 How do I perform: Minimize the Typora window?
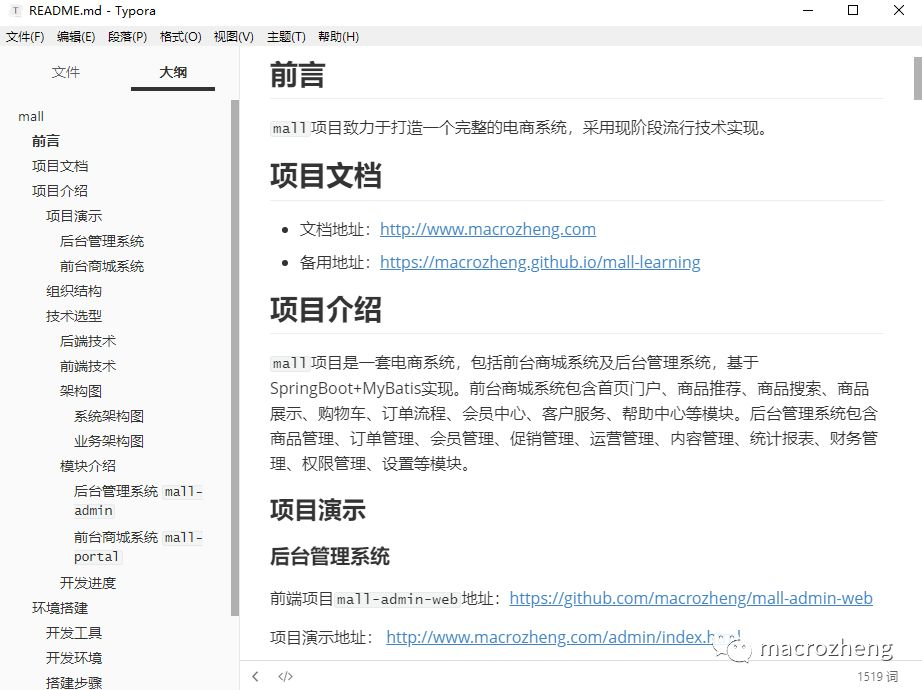[809, 11]
